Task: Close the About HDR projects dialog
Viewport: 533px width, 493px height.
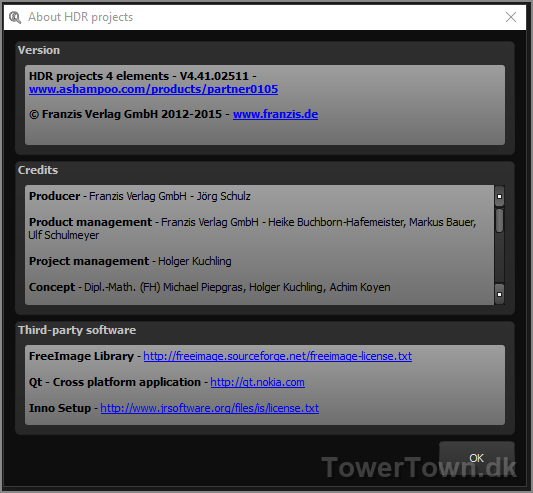Action: (511, 17)
